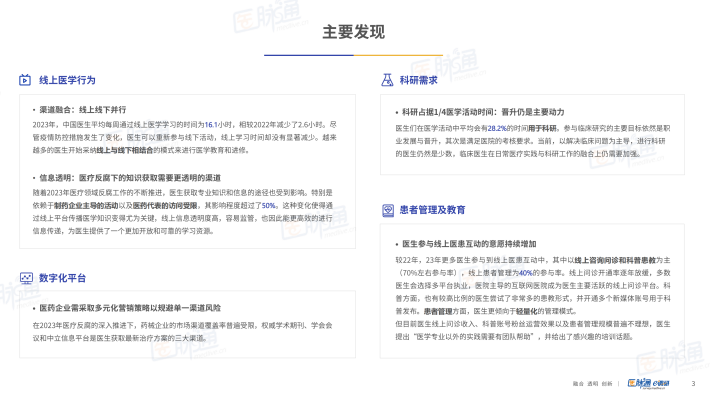Click bullet 渠道融合：线上线下并行
This screenshot has width=710, height=399.
coord(82,110)
